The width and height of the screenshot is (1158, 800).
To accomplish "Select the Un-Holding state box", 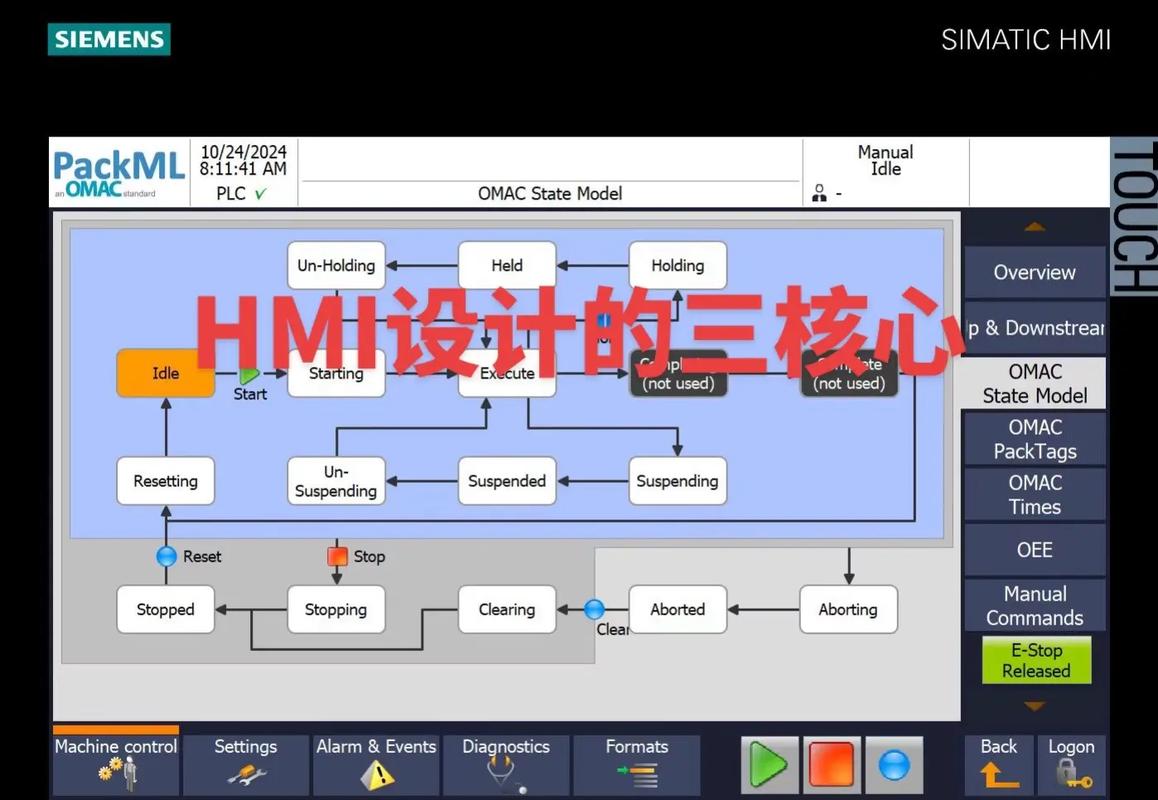I will [x=336, y=265].
